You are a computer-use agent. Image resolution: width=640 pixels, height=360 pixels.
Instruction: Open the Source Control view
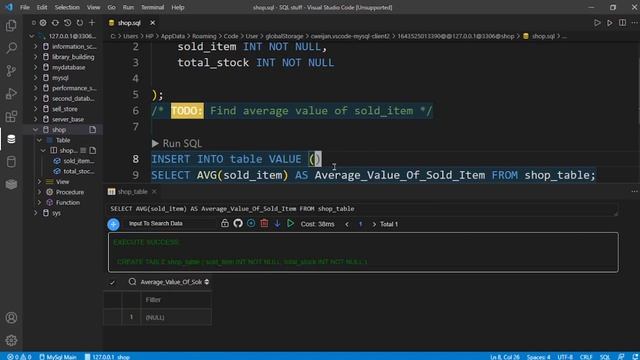point(11,71)
